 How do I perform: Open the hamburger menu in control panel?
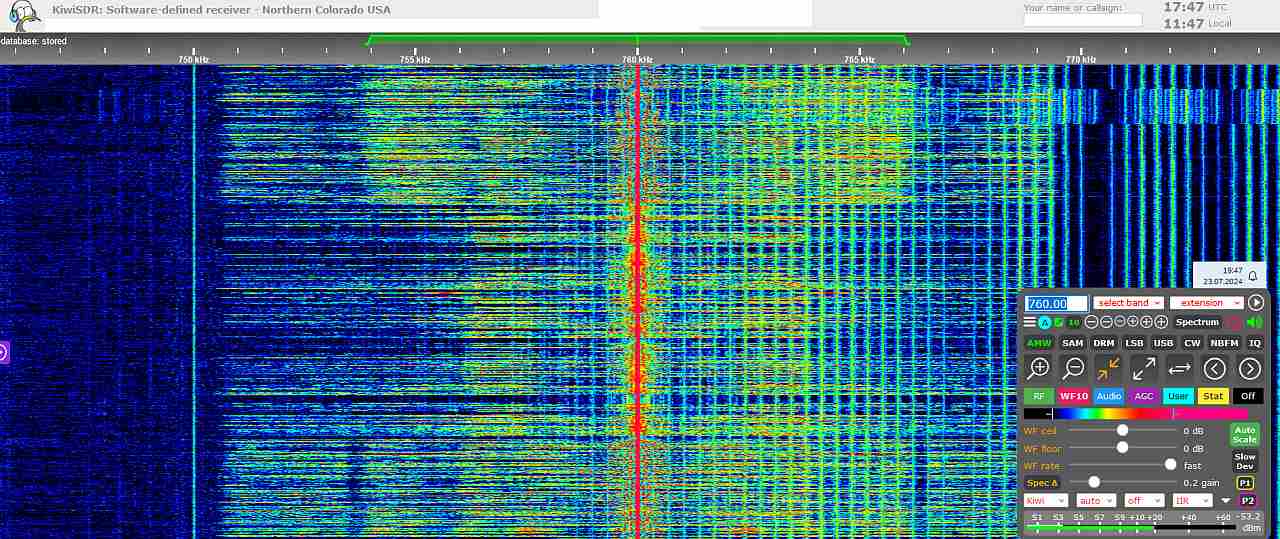point(1030,322)
